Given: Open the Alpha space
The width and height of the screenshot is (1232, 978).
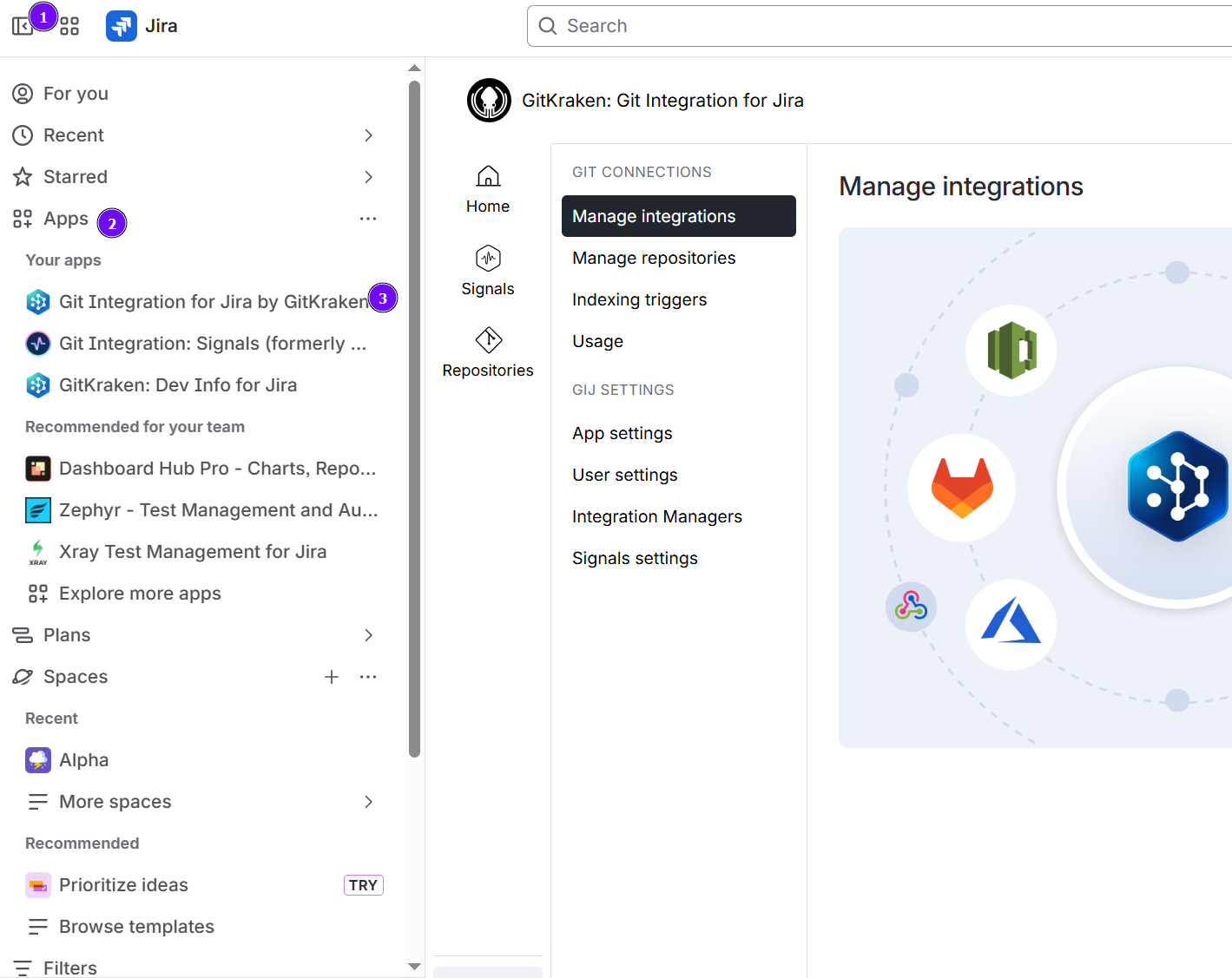Looking at the screenshot, I should tap(83, 760).
